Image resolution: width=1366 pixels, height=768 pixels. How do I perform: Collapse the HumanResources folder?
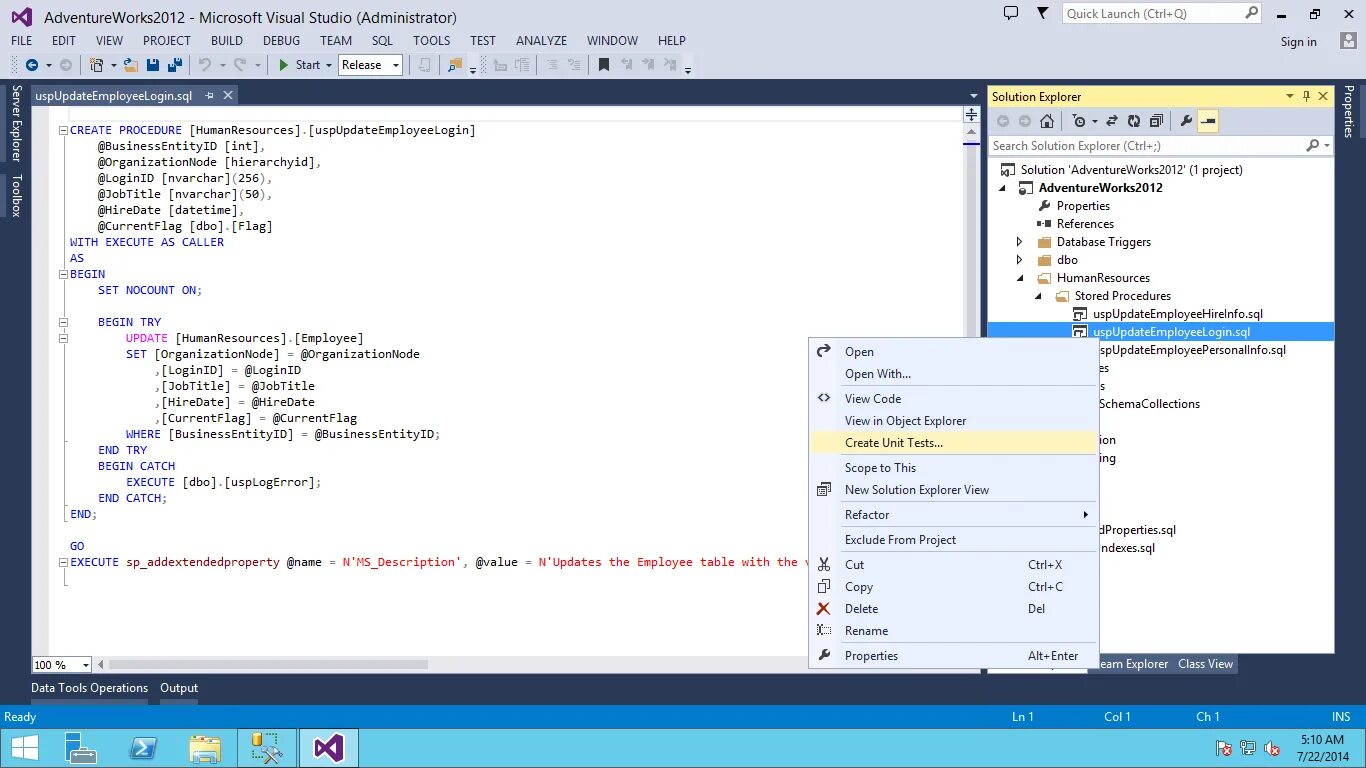[x=1021, y=278]
